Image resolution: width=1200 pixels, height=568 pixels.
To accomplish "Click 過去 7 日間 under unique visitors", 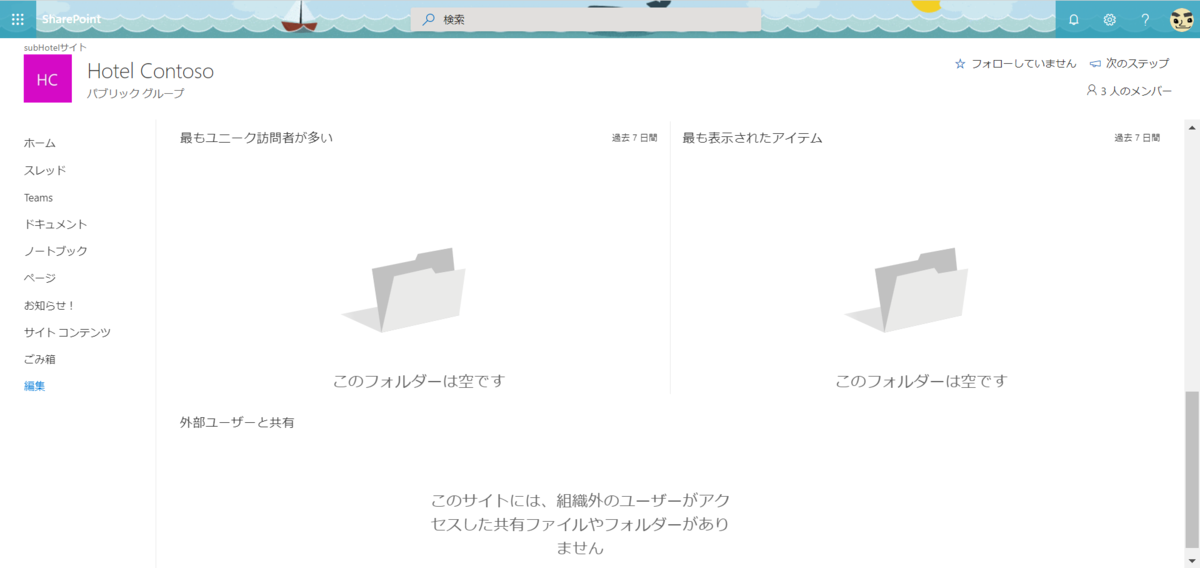I will click(x=634, y=138).
